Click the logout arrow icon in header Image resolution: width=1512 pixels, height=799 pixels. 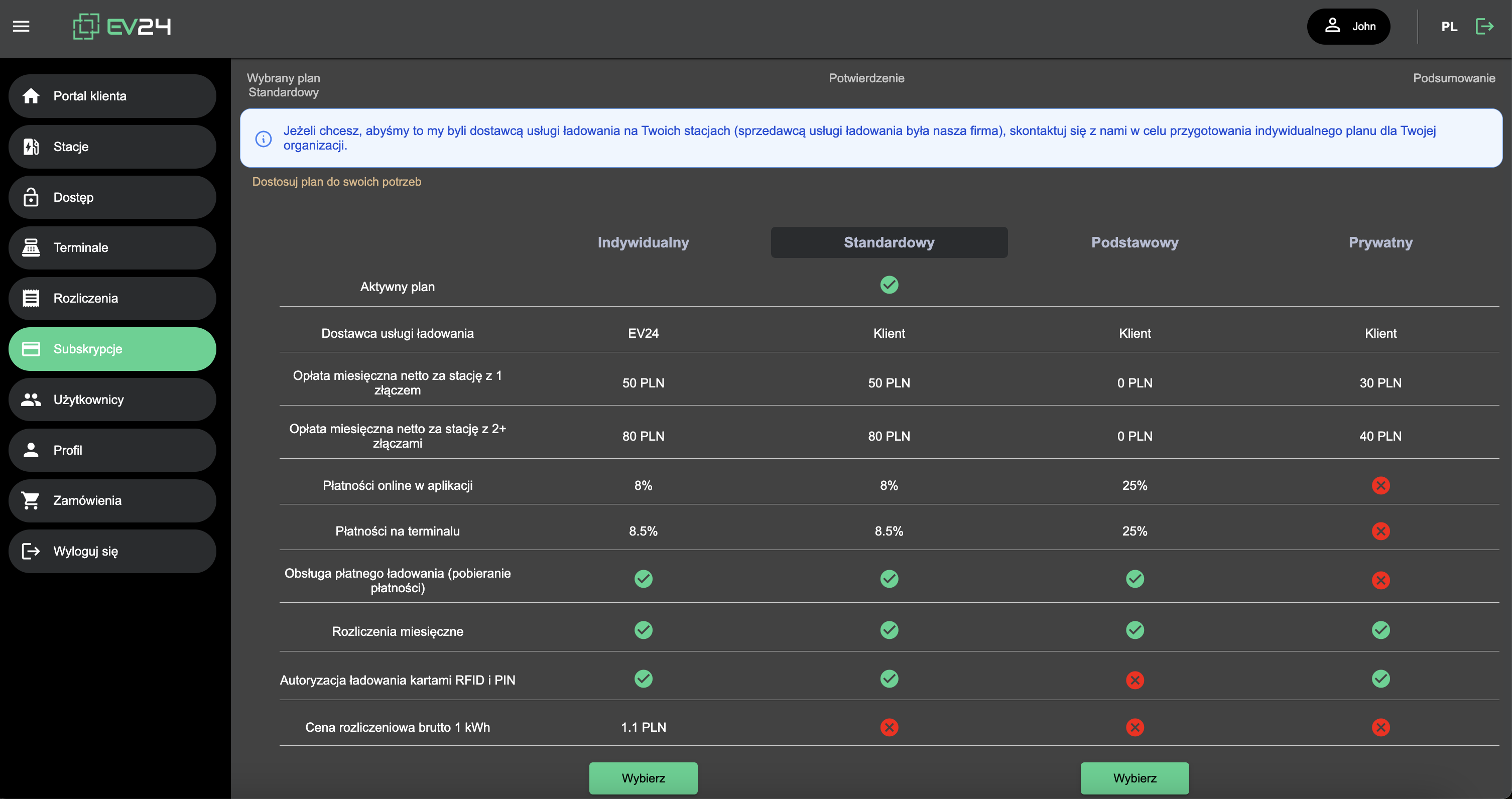1484,27
